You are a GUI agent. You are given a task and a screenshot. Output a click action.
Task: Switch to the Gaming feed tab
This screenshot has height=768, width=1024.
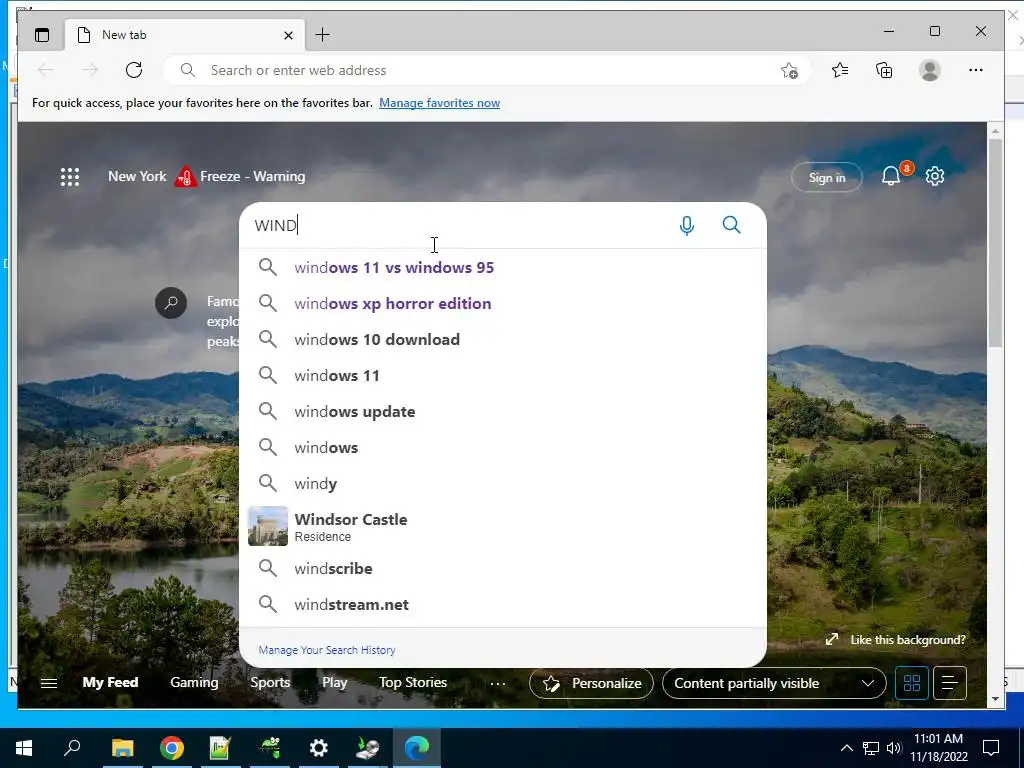194,682
